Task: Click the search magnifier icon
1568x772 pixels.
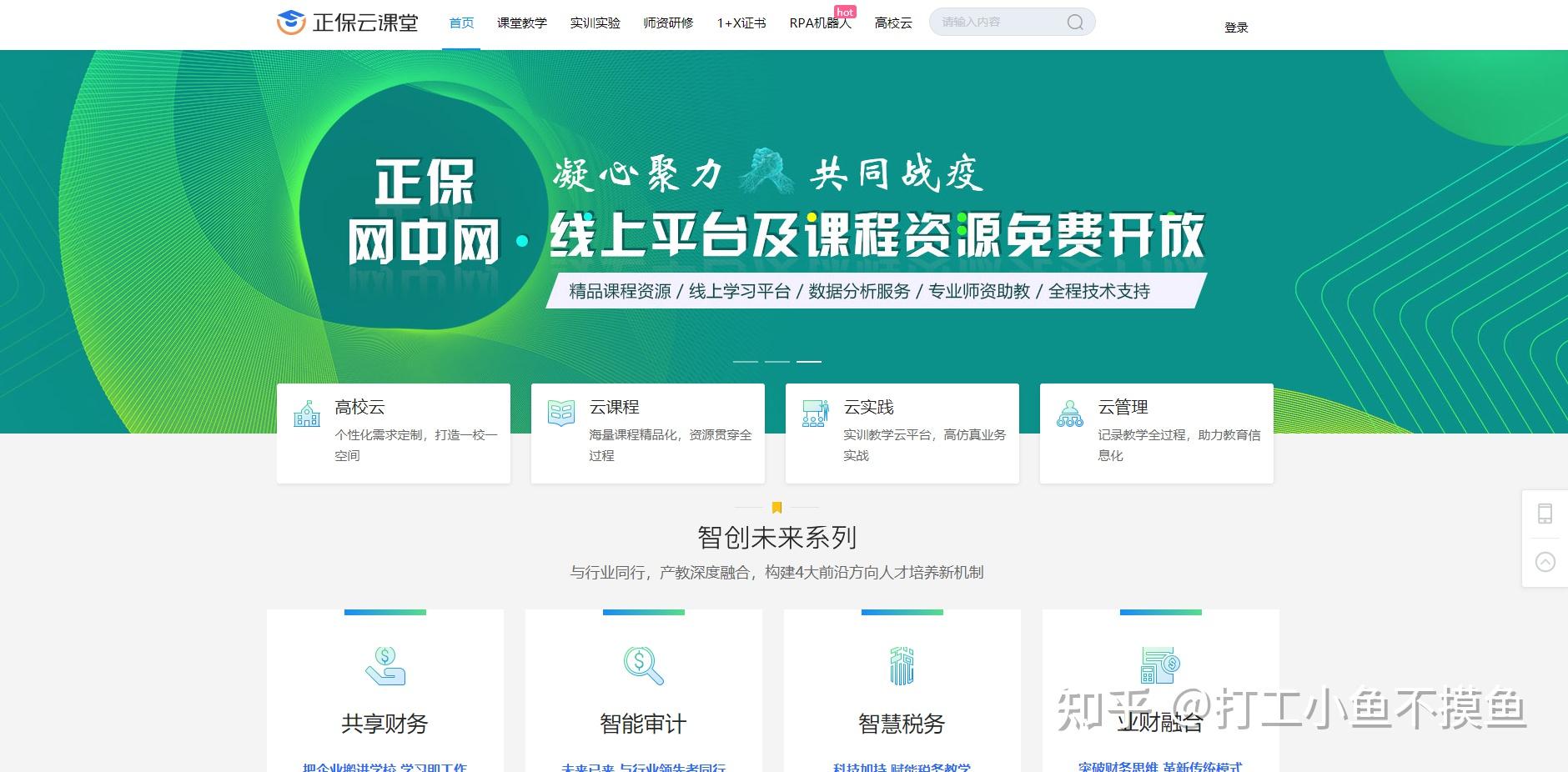Action: click(x=1076, y=22)
